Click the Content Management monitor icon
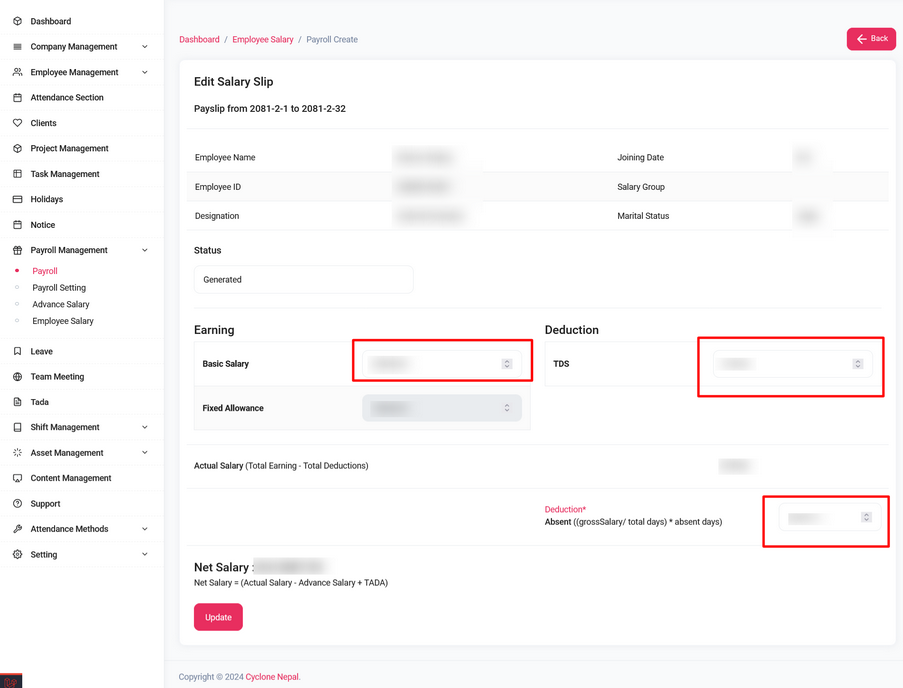The image size is (903, 688). click(17, 478)
